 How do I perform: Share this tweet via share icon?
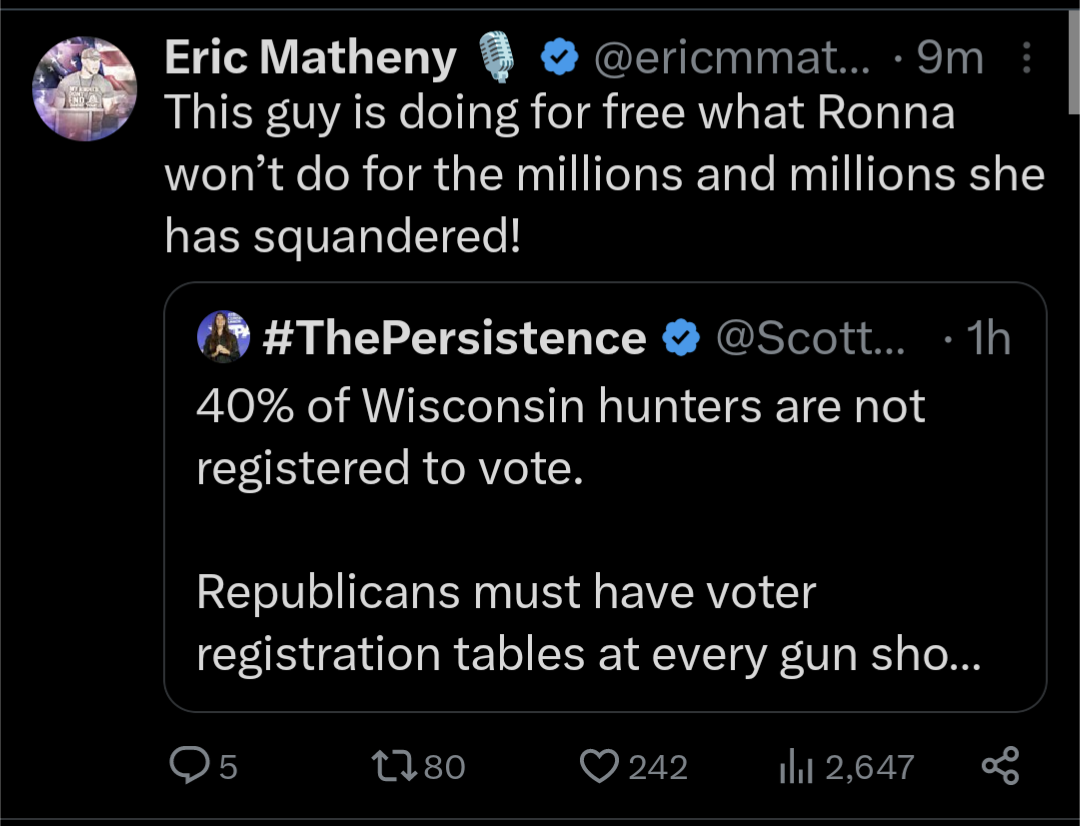pyautogui.click(x=1000, y=766)
